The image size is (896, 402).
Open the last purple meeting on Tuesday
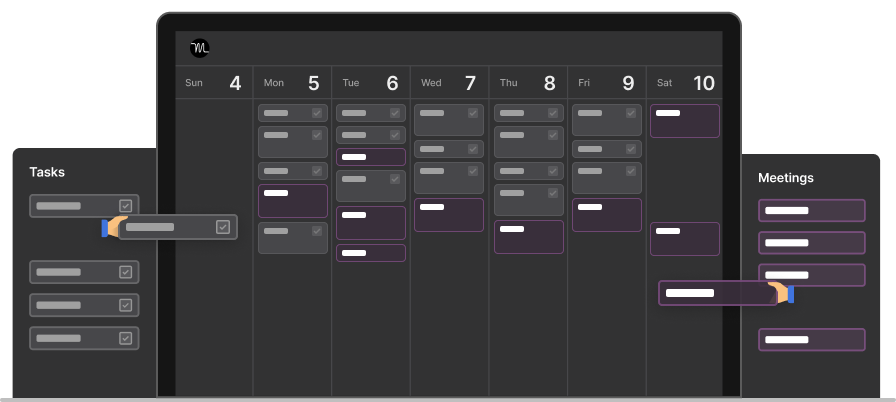(371, 253)
